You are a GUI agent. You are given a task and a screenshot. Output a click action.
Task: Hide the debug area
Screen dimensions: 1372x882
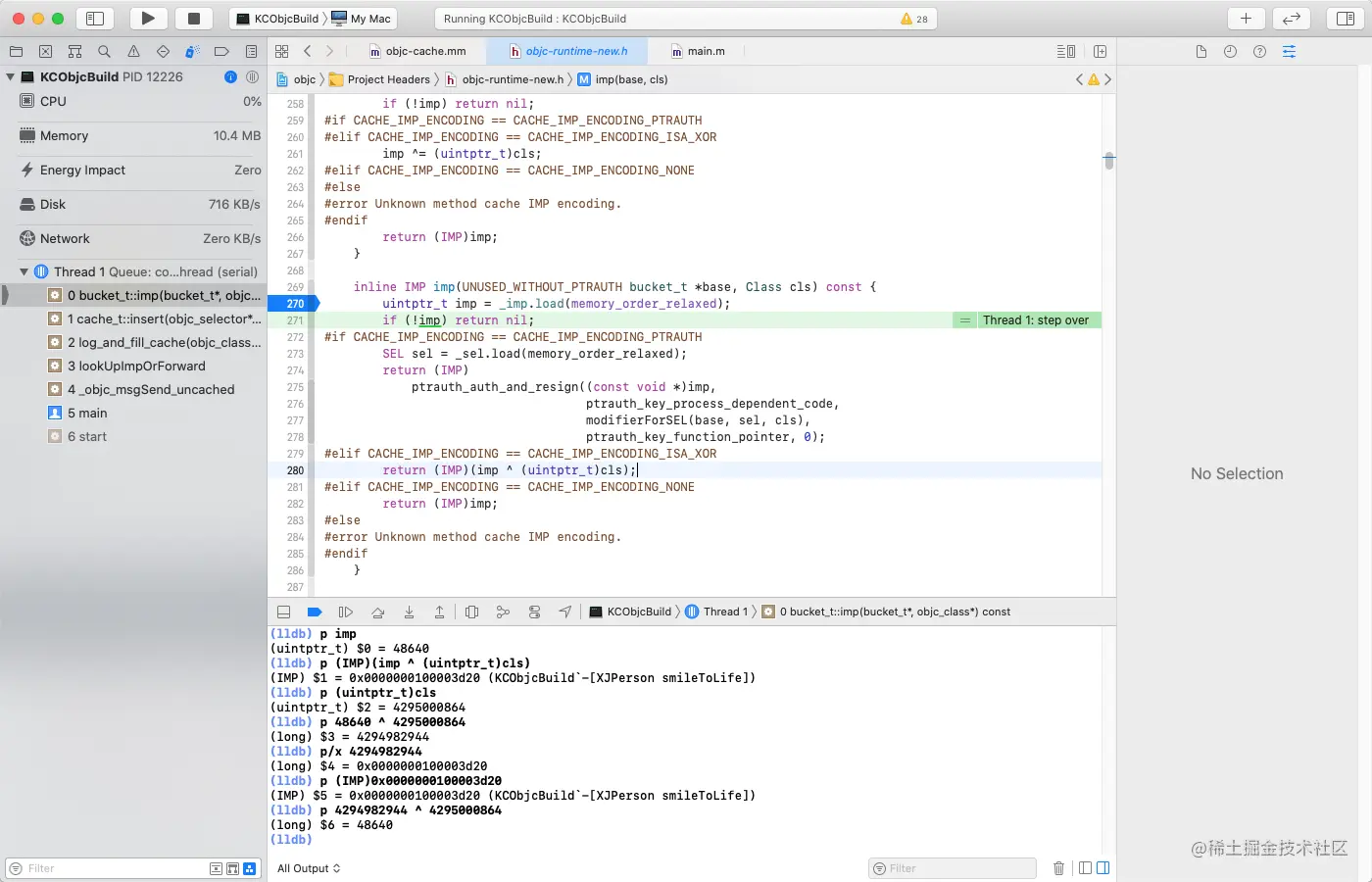pyautogui.click(x=283, y=612)
